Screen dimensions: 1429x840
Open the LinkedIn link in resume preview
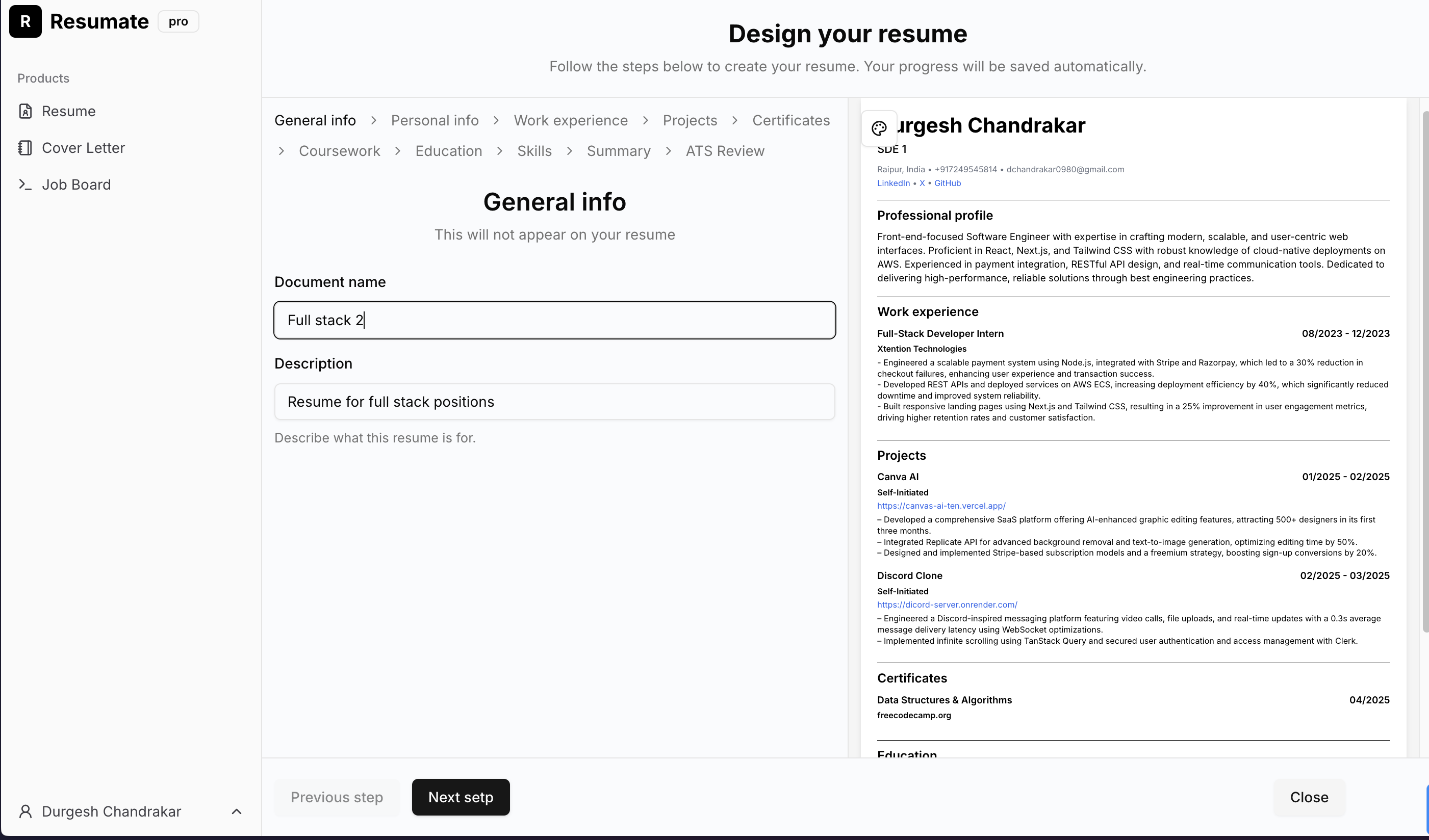click(893, 183)
